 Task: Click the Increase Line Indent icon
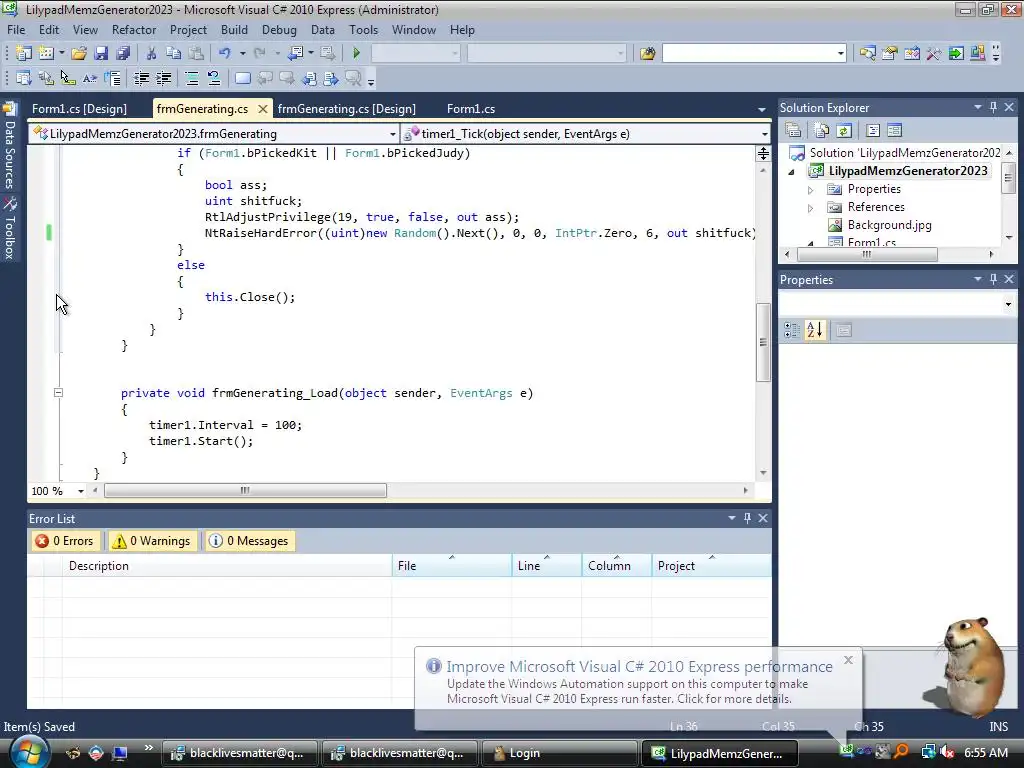163,78
